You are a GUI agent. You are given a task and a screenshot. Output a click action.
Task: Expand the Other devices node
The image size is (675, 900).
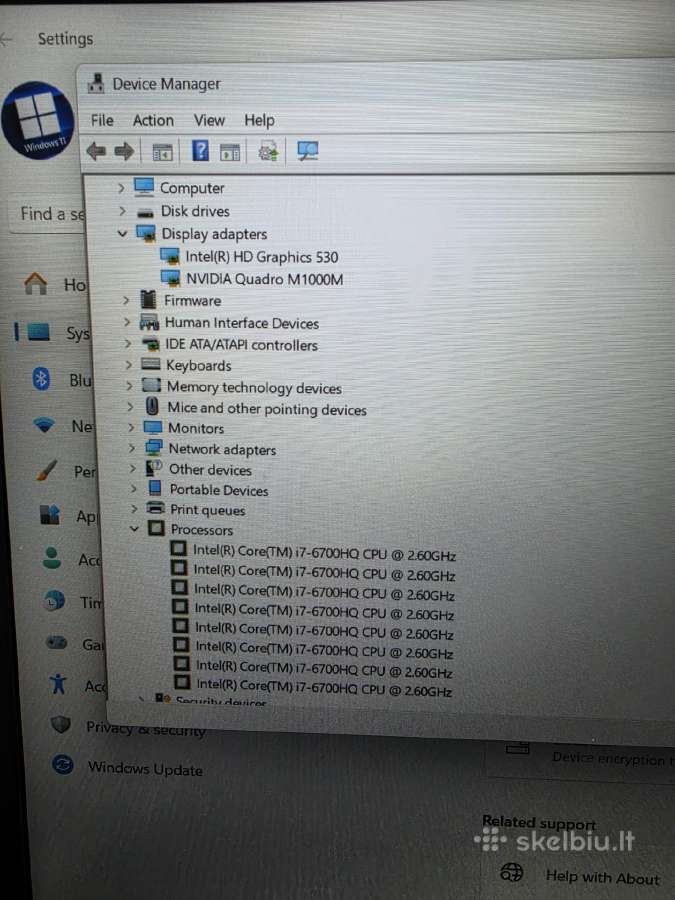pyautogui.click(x=133, y=468)
